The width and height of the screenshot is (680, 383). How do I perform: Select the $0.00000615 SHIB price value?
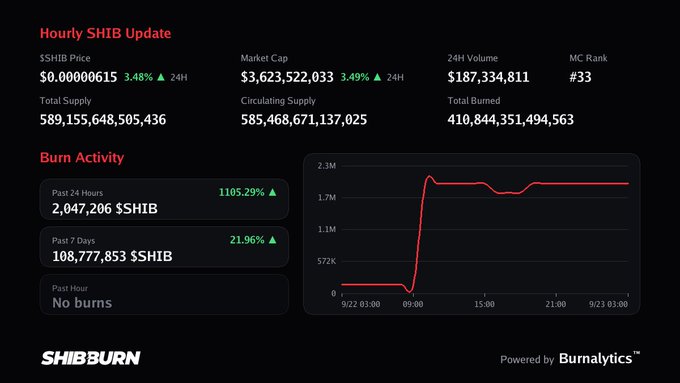tap(78, 77)
